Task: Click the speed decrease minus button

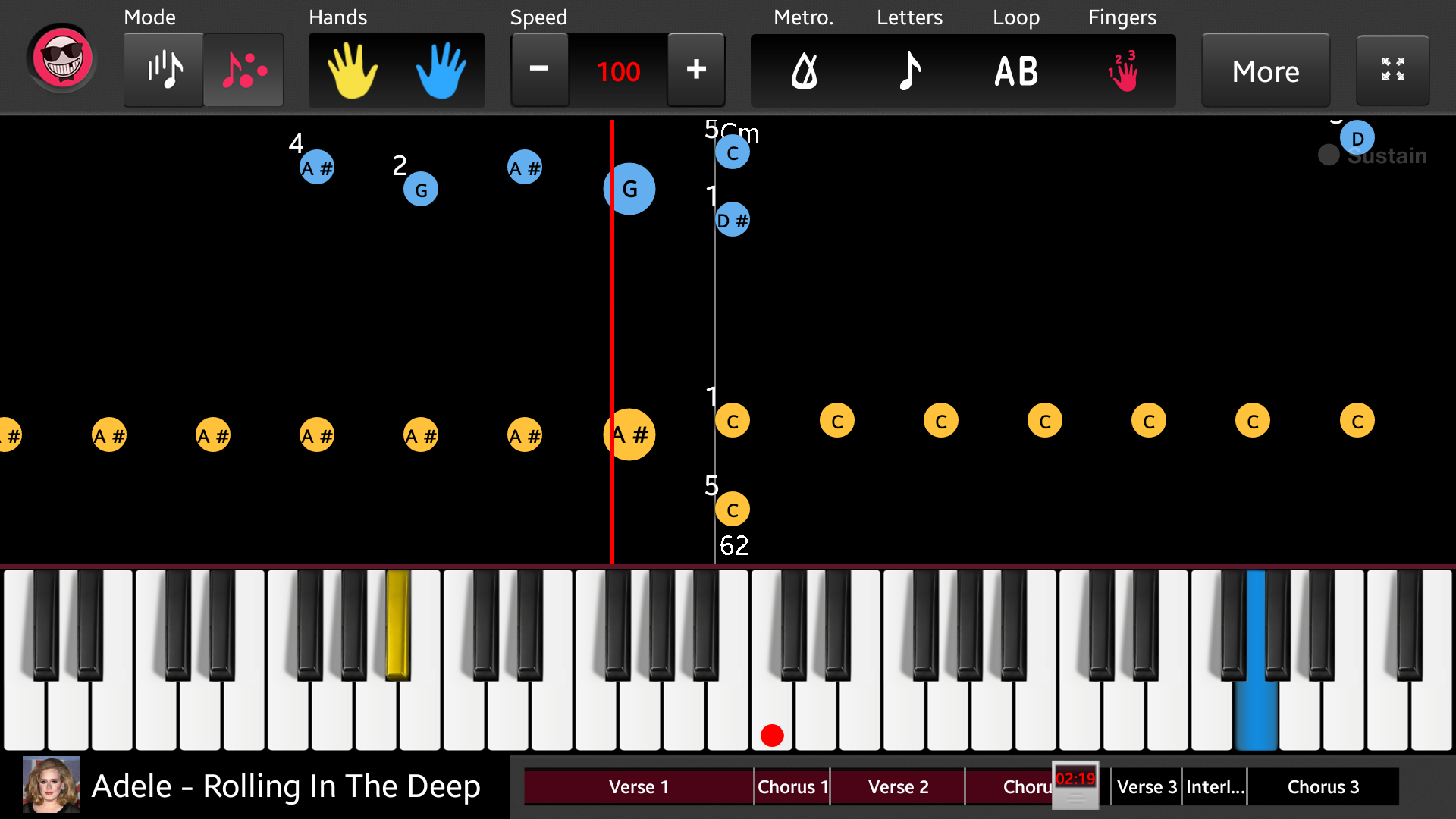Action: pyautogui.click(x=539, y=70)
